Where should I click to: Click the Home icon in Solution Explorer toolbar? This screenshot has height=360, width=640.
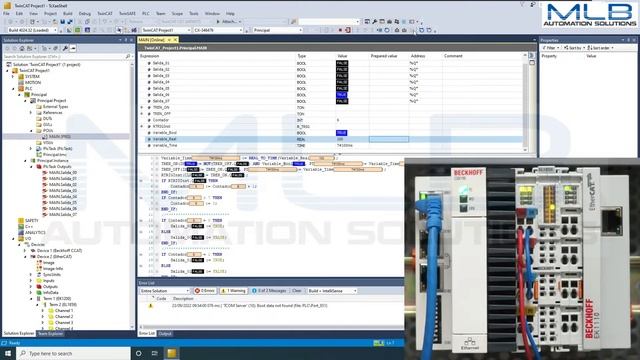(x=22, y=48)
